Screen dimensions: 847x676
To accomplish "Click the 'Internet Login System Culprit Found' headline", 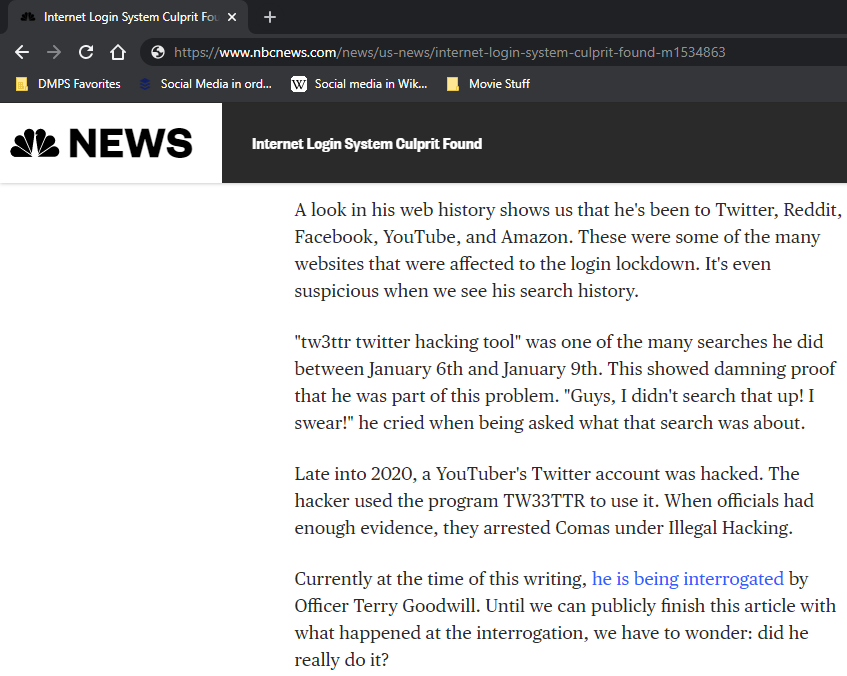I will (x=367, y=144).
